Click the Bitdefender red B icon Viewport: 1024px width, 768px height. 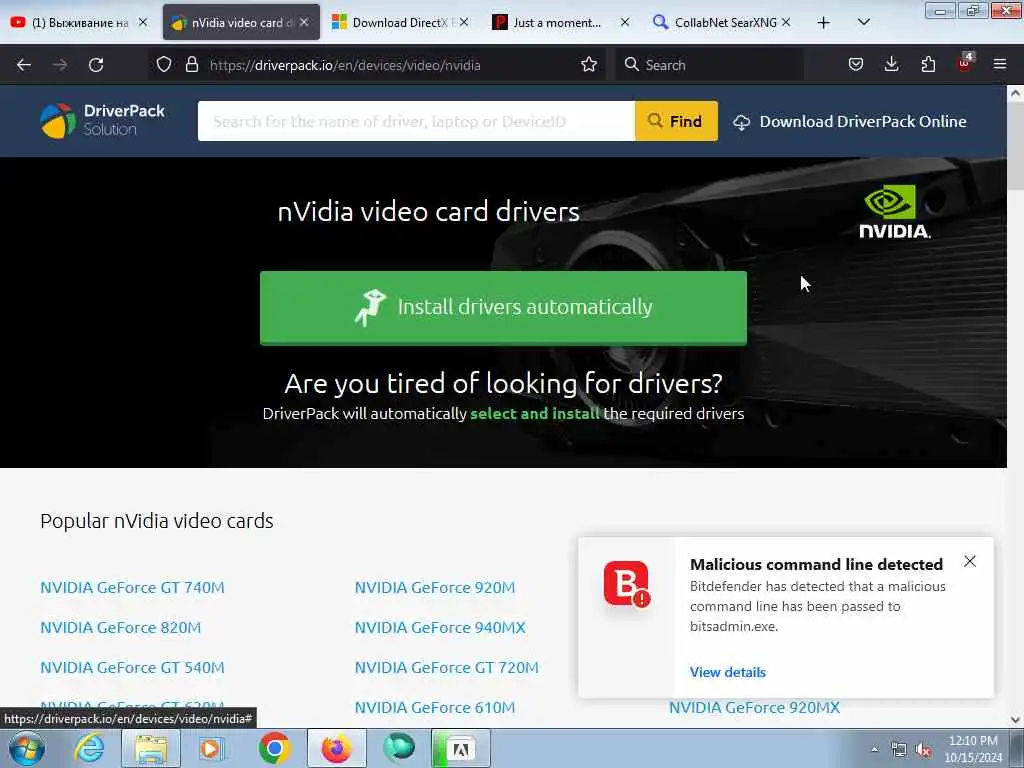[x=626, y=583]
